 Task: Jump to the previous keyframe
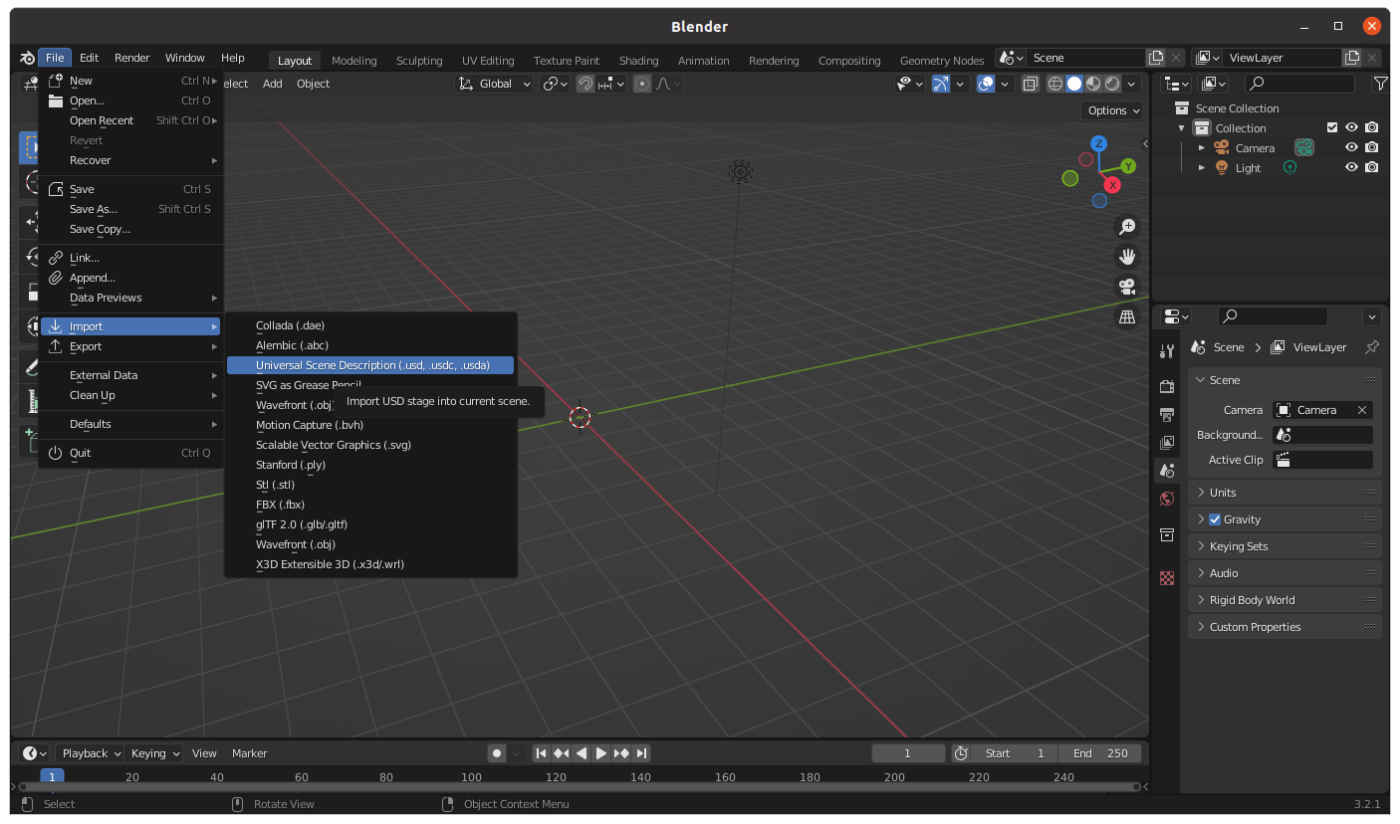561,753
